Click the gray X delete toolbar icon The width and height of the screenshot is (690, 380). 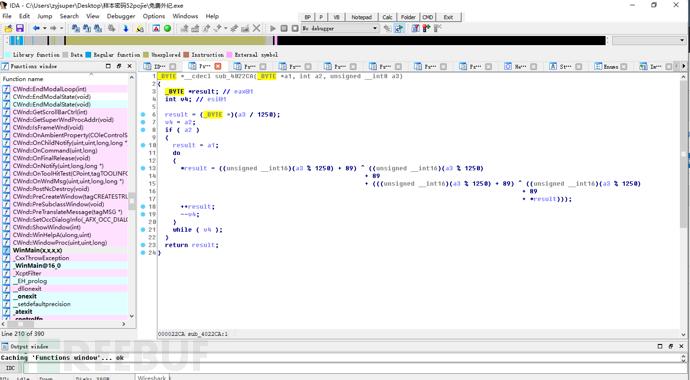point(257,28)
